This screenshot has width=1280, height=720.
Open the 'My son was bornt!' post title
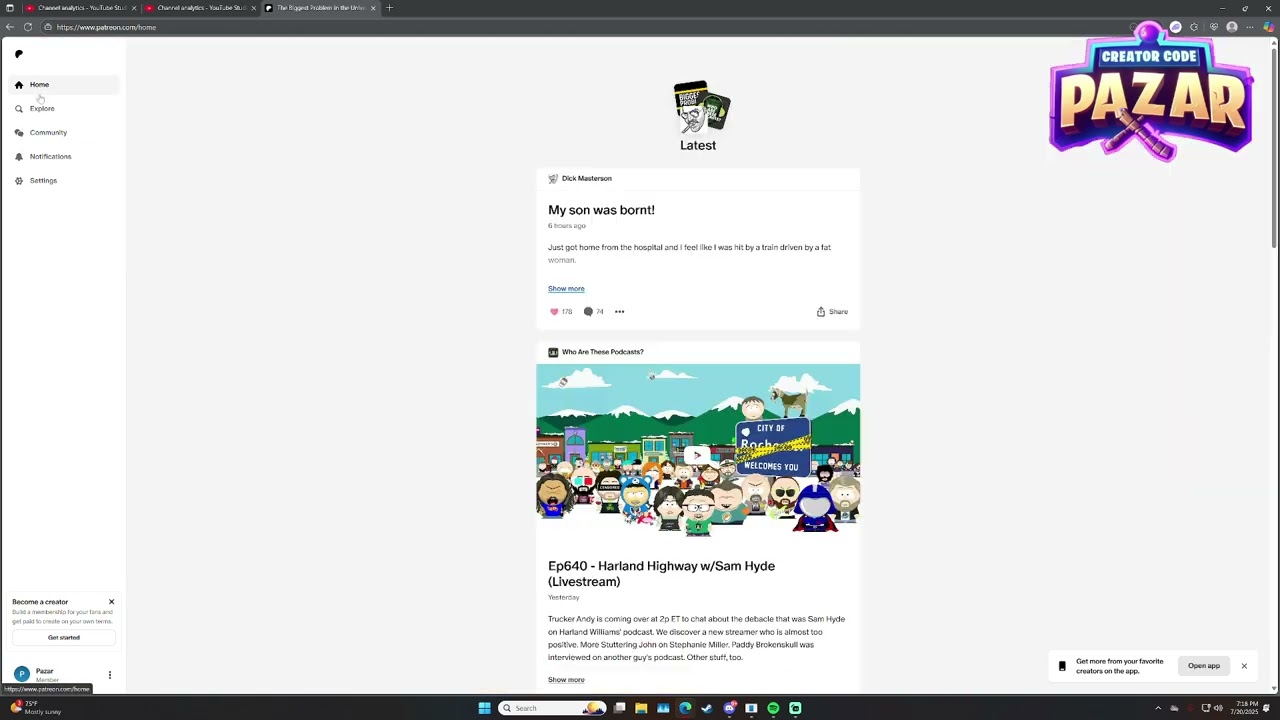601,210
